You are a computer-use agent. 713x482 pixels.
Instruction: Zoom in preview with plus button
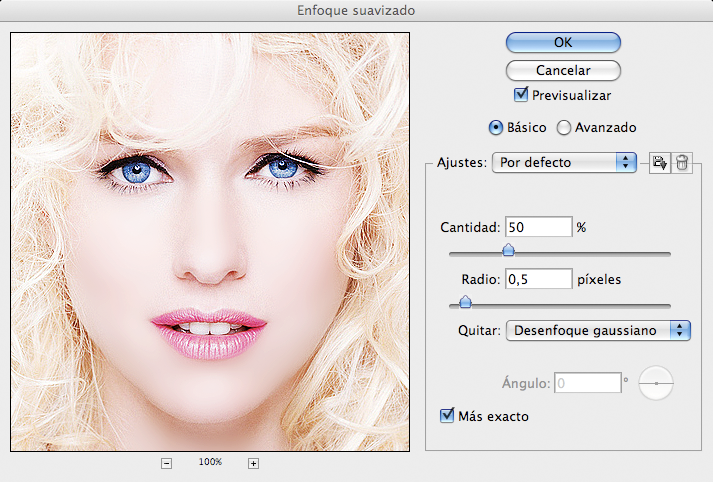(x=253, y=463)
